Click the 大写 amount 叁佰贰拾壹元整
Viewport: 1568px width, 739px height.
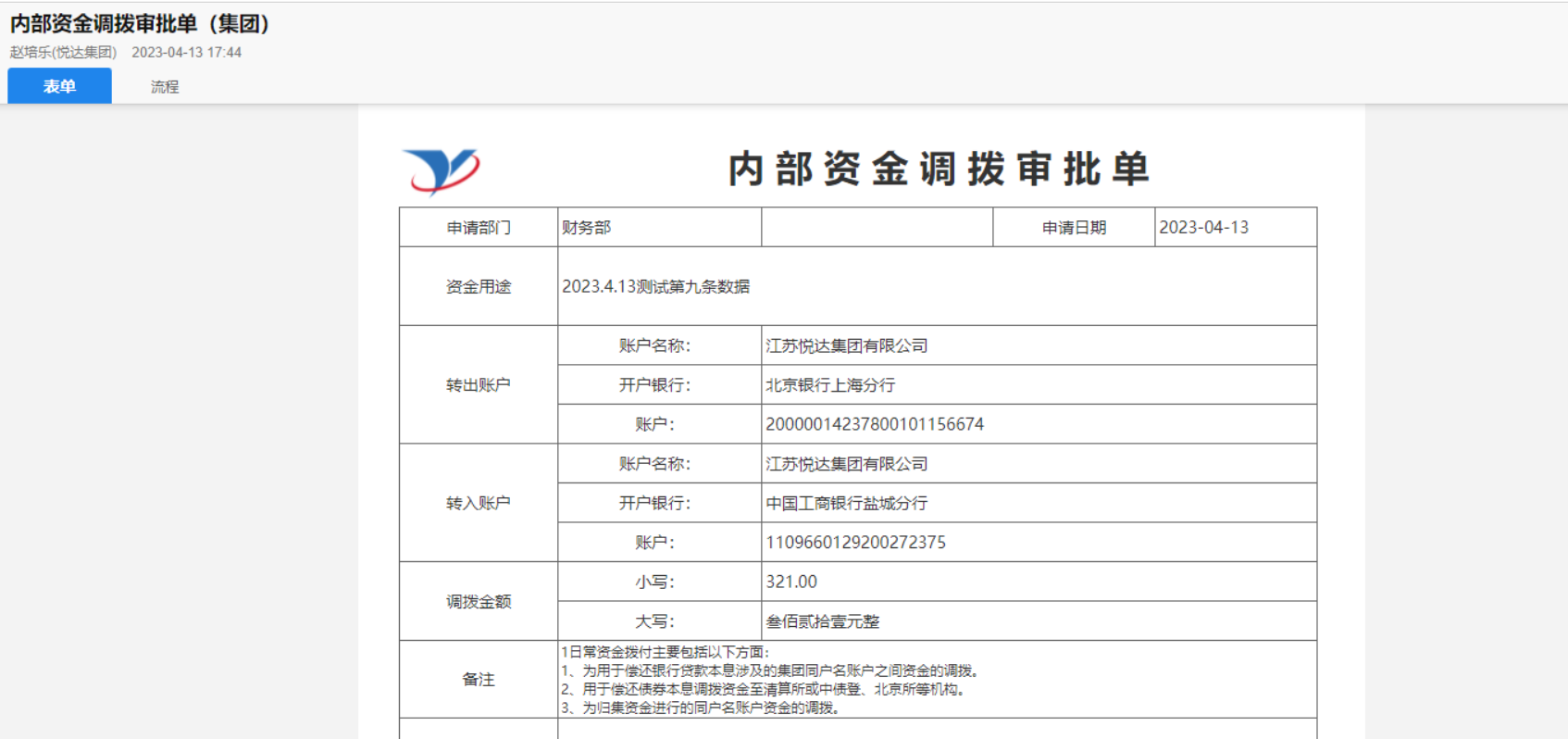click(822, 621)
